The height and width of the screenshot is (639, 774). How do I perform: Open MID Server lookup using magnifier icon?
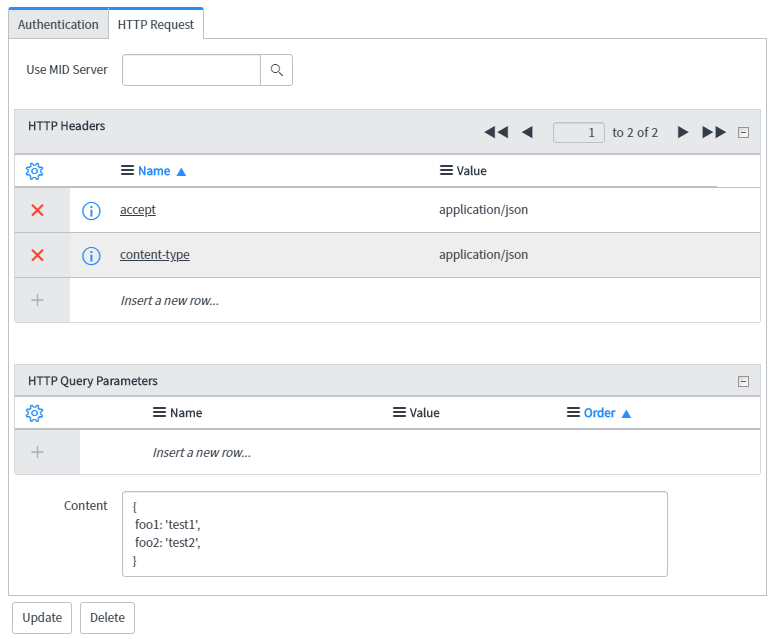coord(276,70)
